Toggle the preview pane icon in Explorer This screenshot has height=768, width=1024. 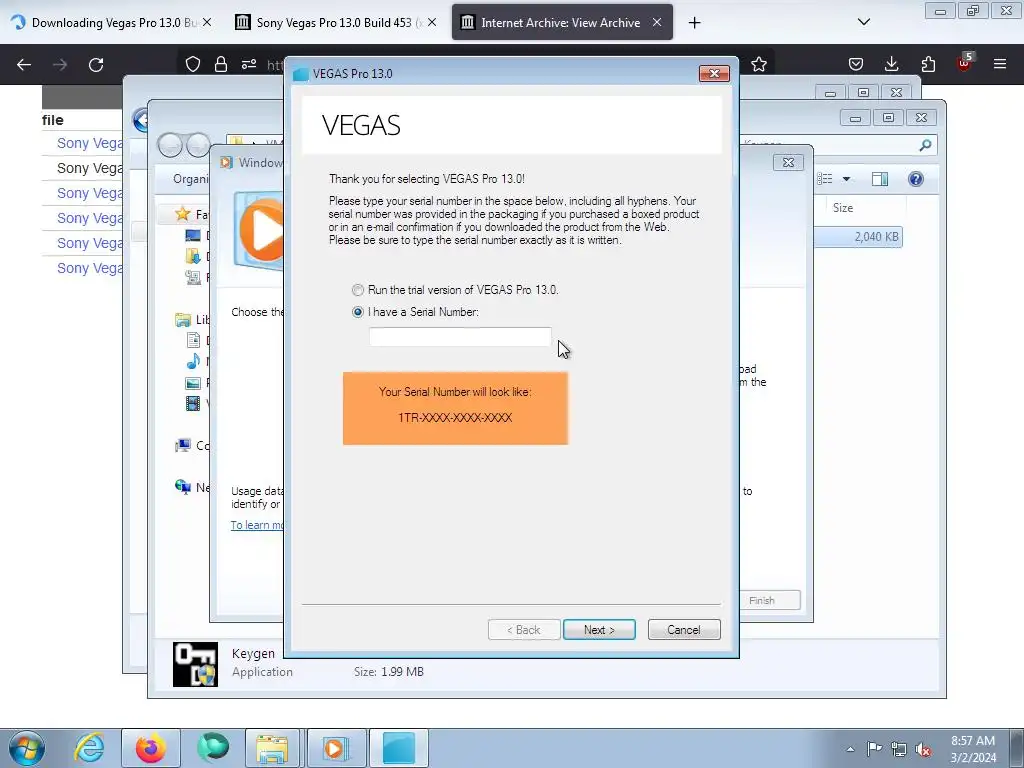pyautogui.click(x=880, y=179)
